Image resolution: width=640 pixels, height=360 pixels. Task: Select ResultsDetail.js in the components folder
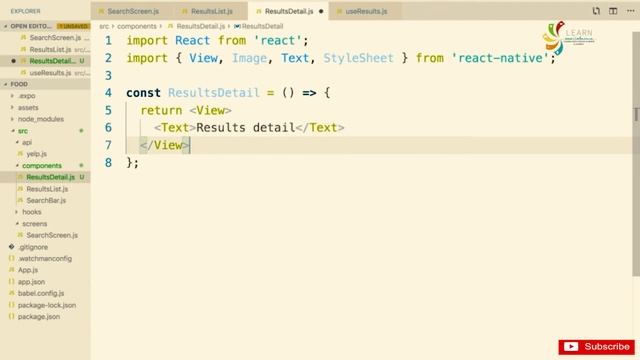[x=50, y=177]
